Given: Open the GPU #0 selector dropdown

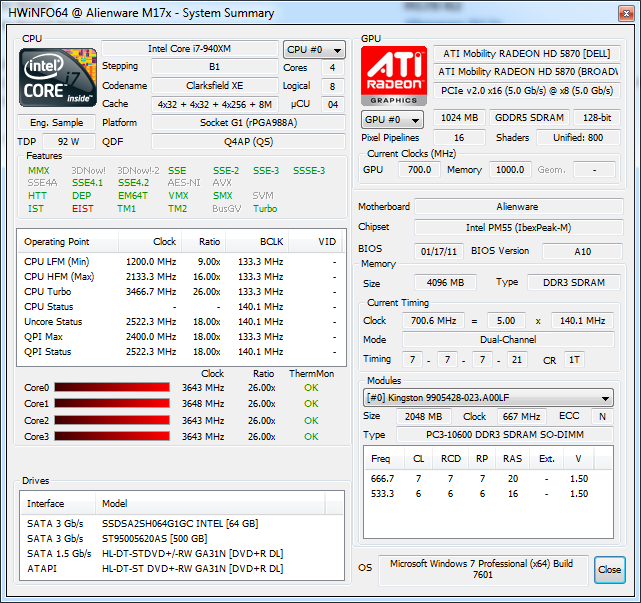Looking at the screenshot, I should pos(392,120).
